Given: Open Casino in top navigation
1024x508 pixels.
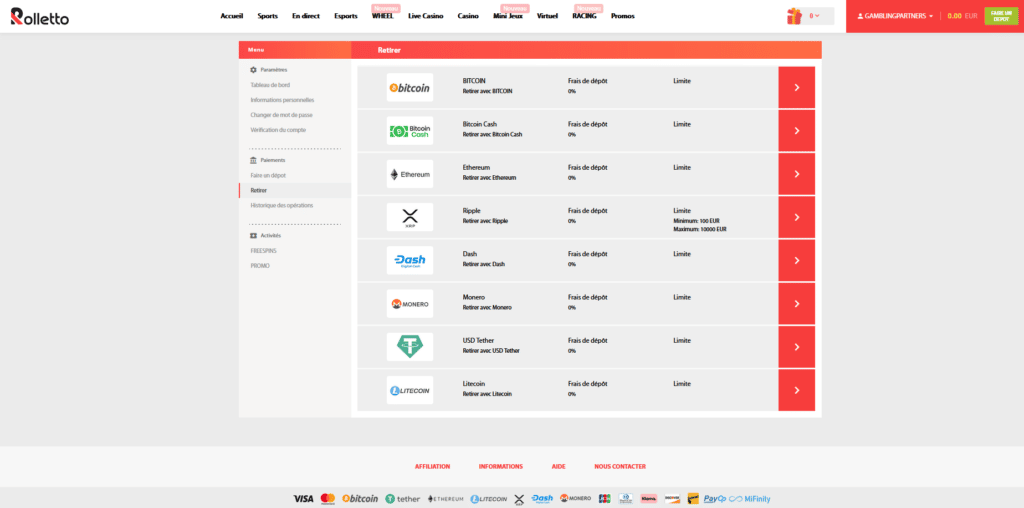Looking at the screenshot, I should (468, 16).
